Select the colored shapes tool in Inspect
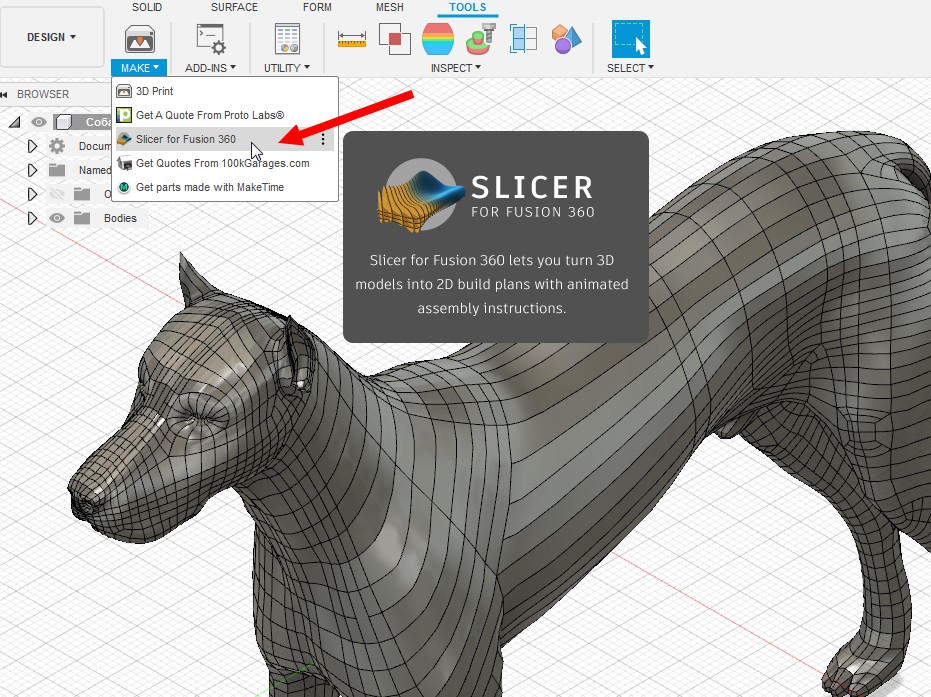This screenshot has width=931, height=697. pyautogui.click(x=566, y=39)
